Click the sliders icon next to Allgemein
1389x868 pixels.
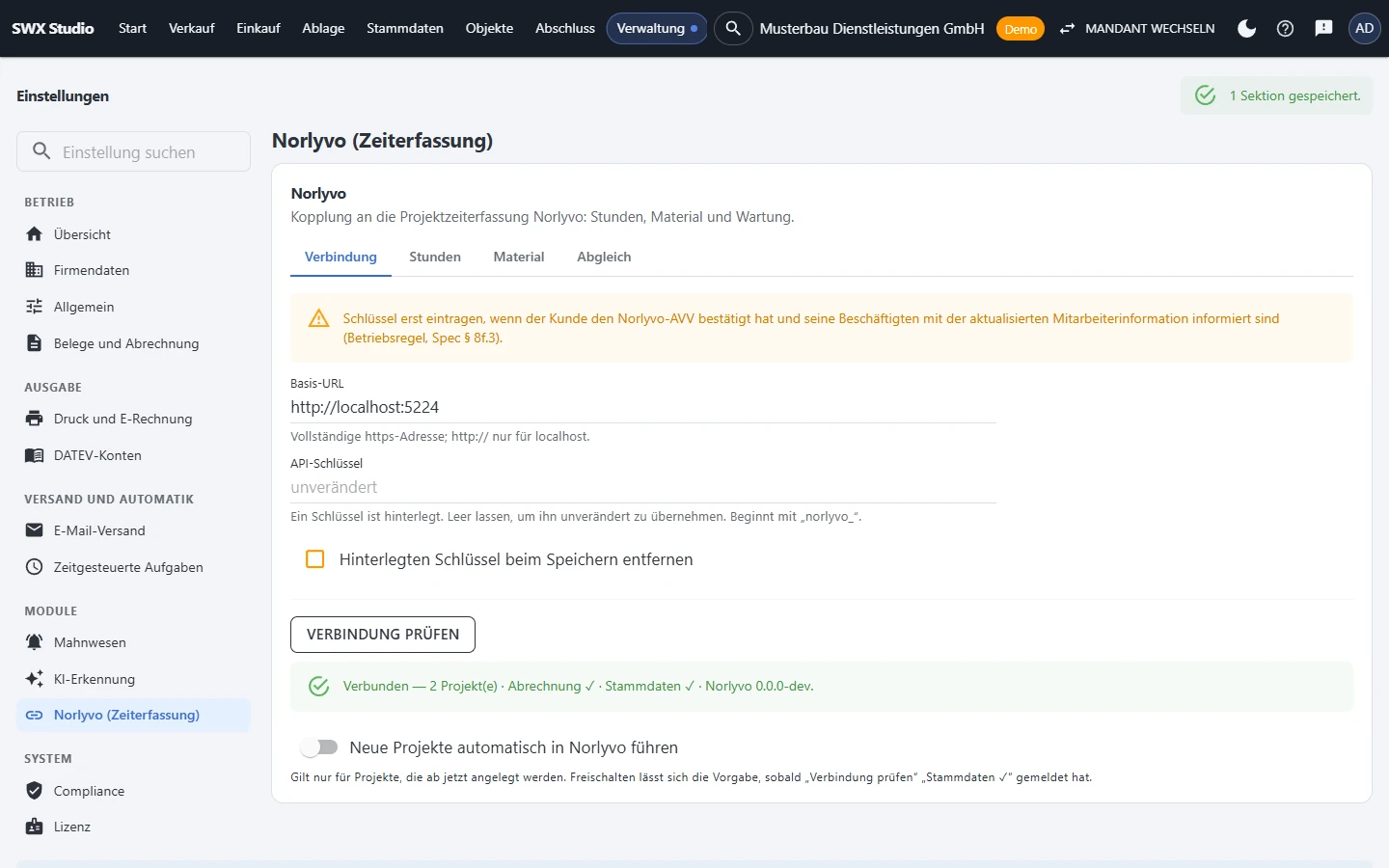click(x=35, y=307)
